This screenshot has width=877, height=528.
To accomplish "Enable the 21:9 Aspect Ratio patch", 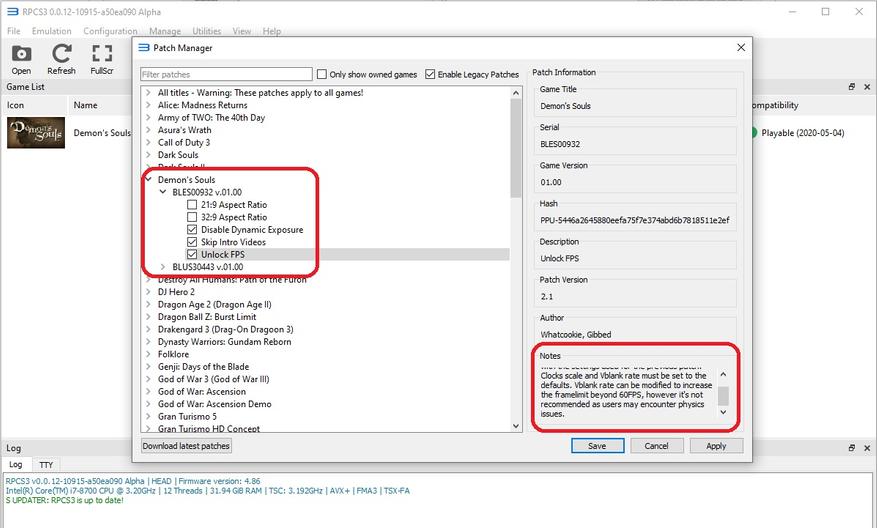I will (x=192, y=205).
